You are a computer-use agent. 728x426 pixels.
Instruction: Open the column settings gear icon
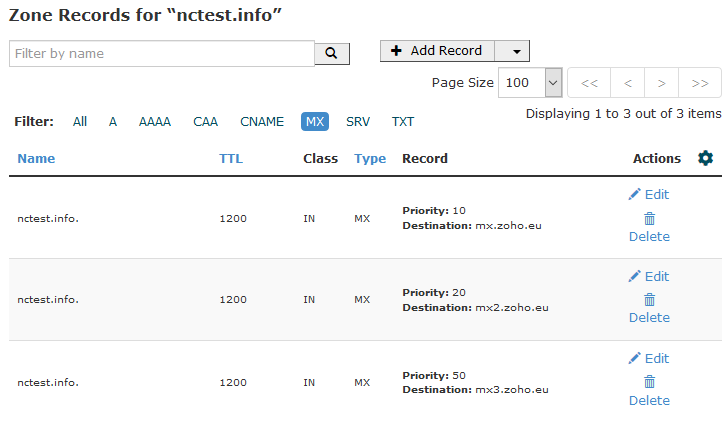point(705,158)
